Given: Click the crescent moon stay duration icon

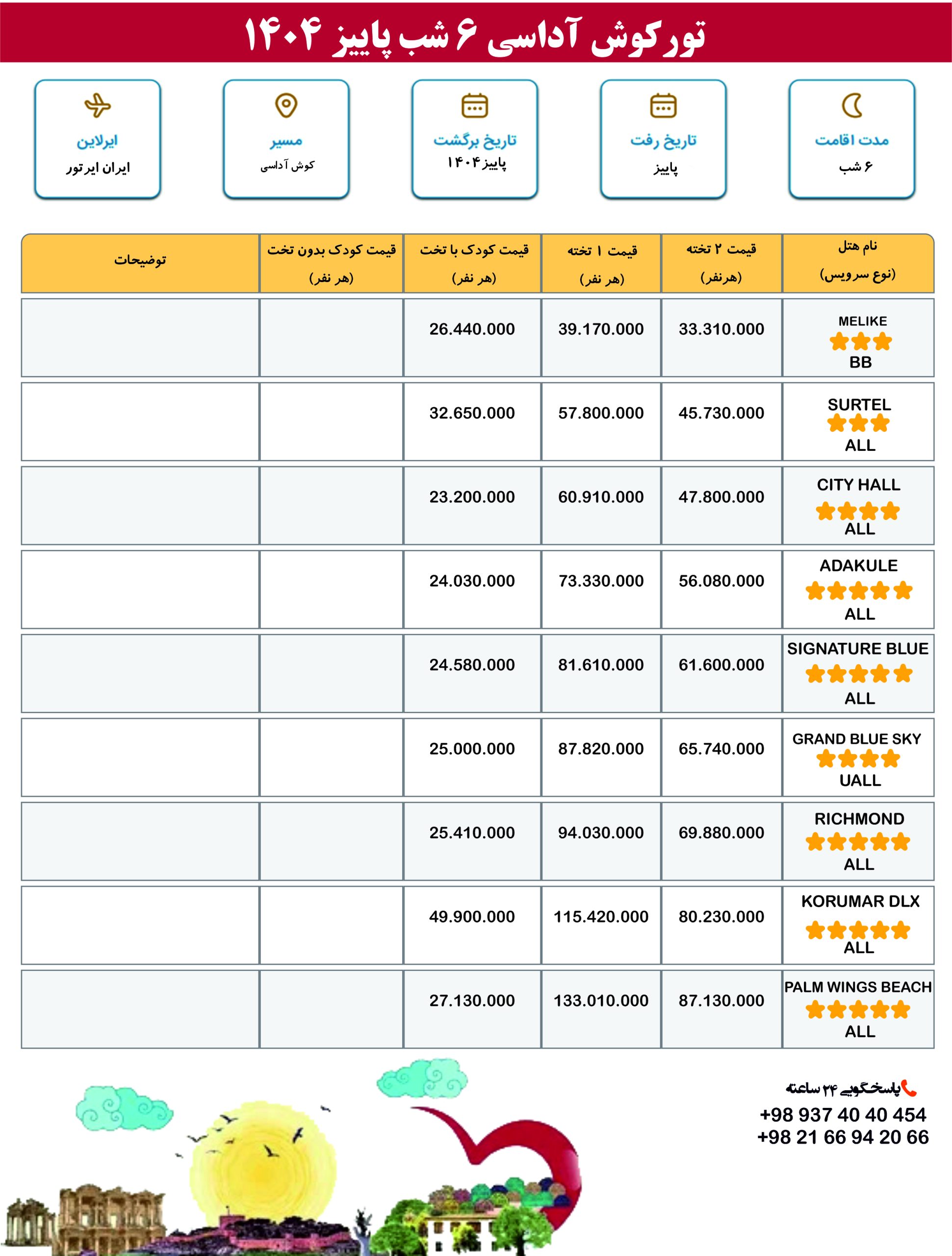Looking at the screenshot, I should tap(851, 105).
